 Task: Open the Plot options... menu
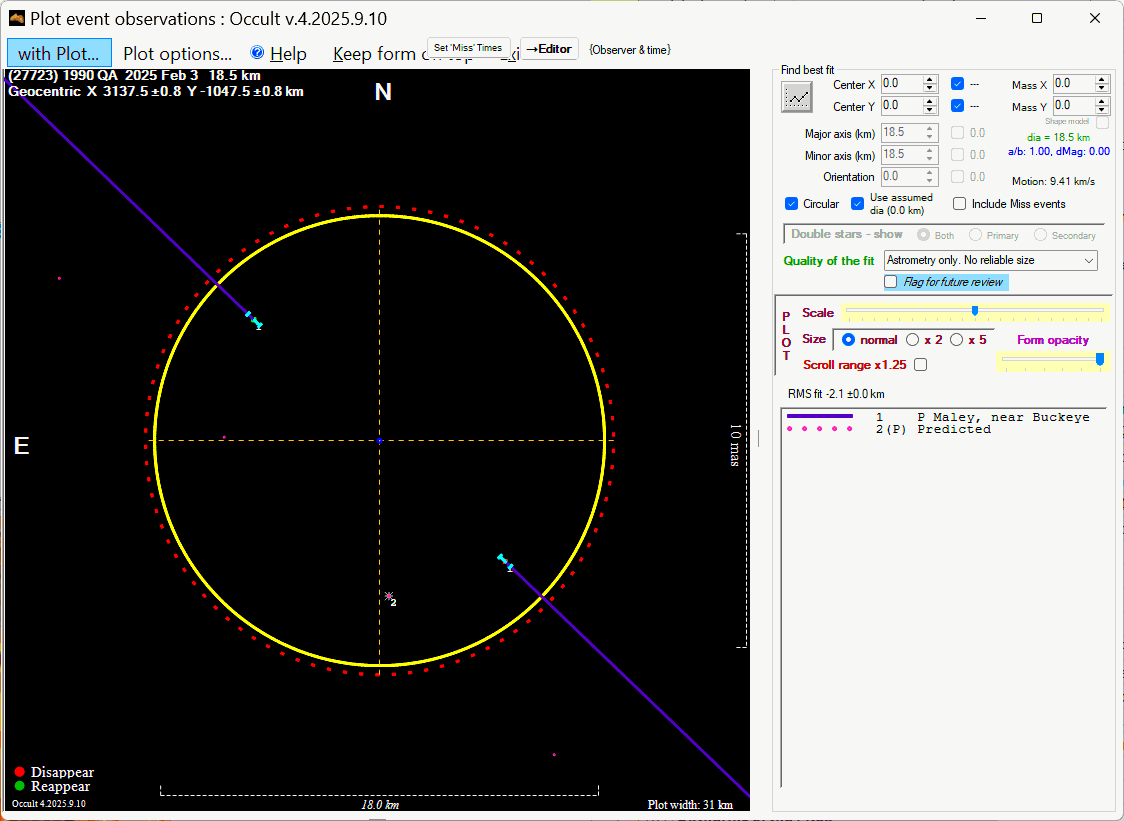point(177,54)
